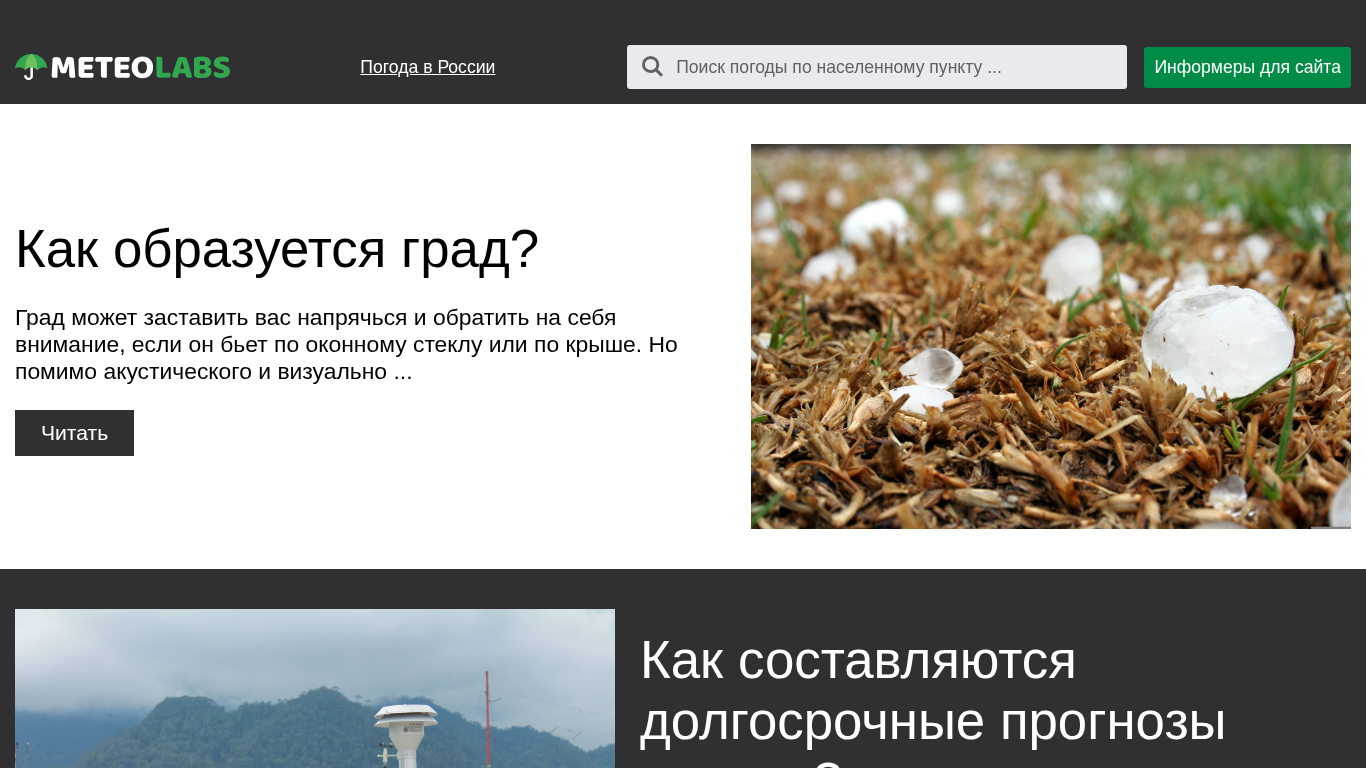
Task: Open the 'Погода в России' menu link
Action: (x=427, y=67)
